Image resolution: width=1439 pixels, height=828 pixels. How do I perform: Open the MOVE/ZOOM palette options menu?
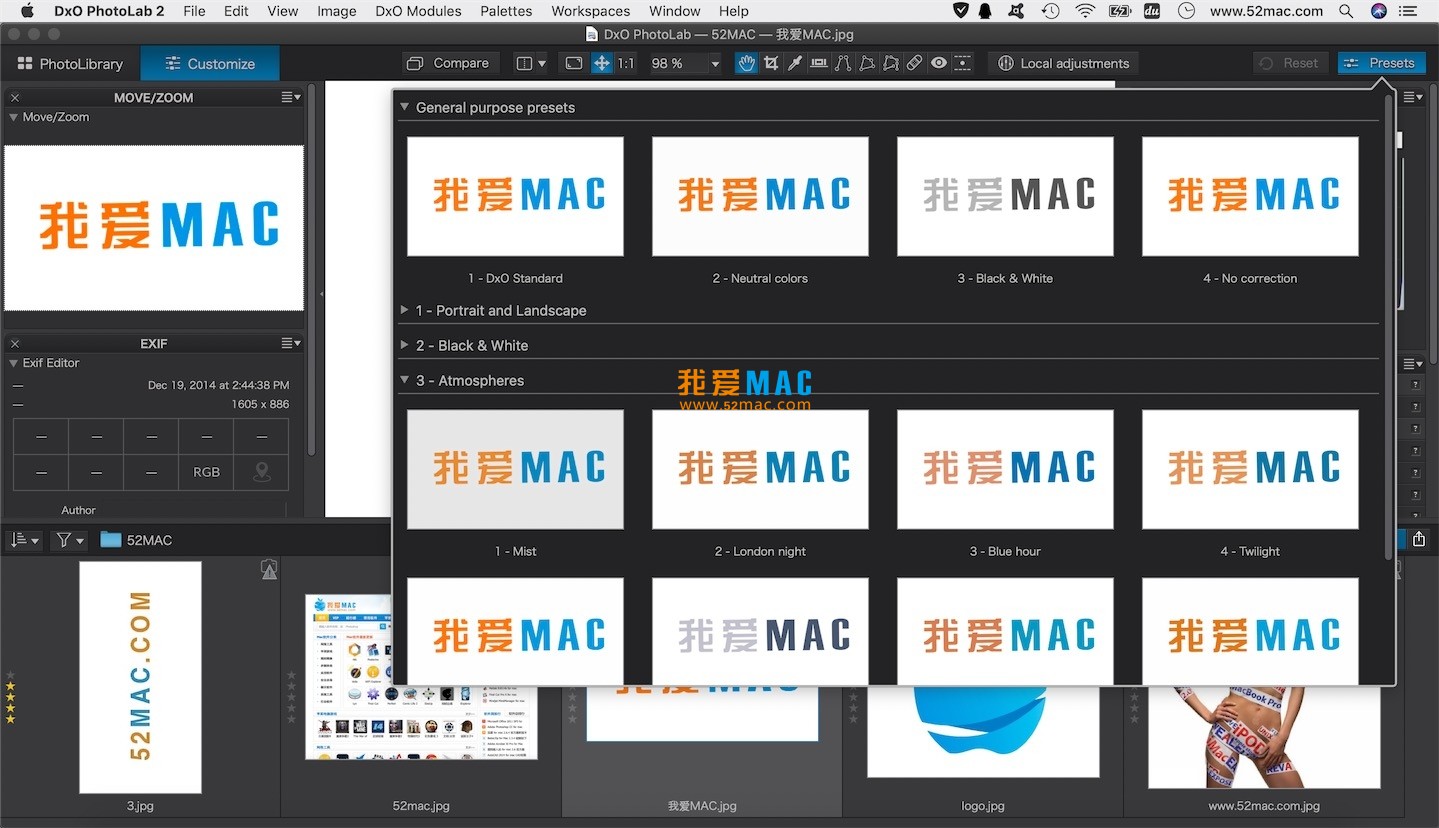290,98
